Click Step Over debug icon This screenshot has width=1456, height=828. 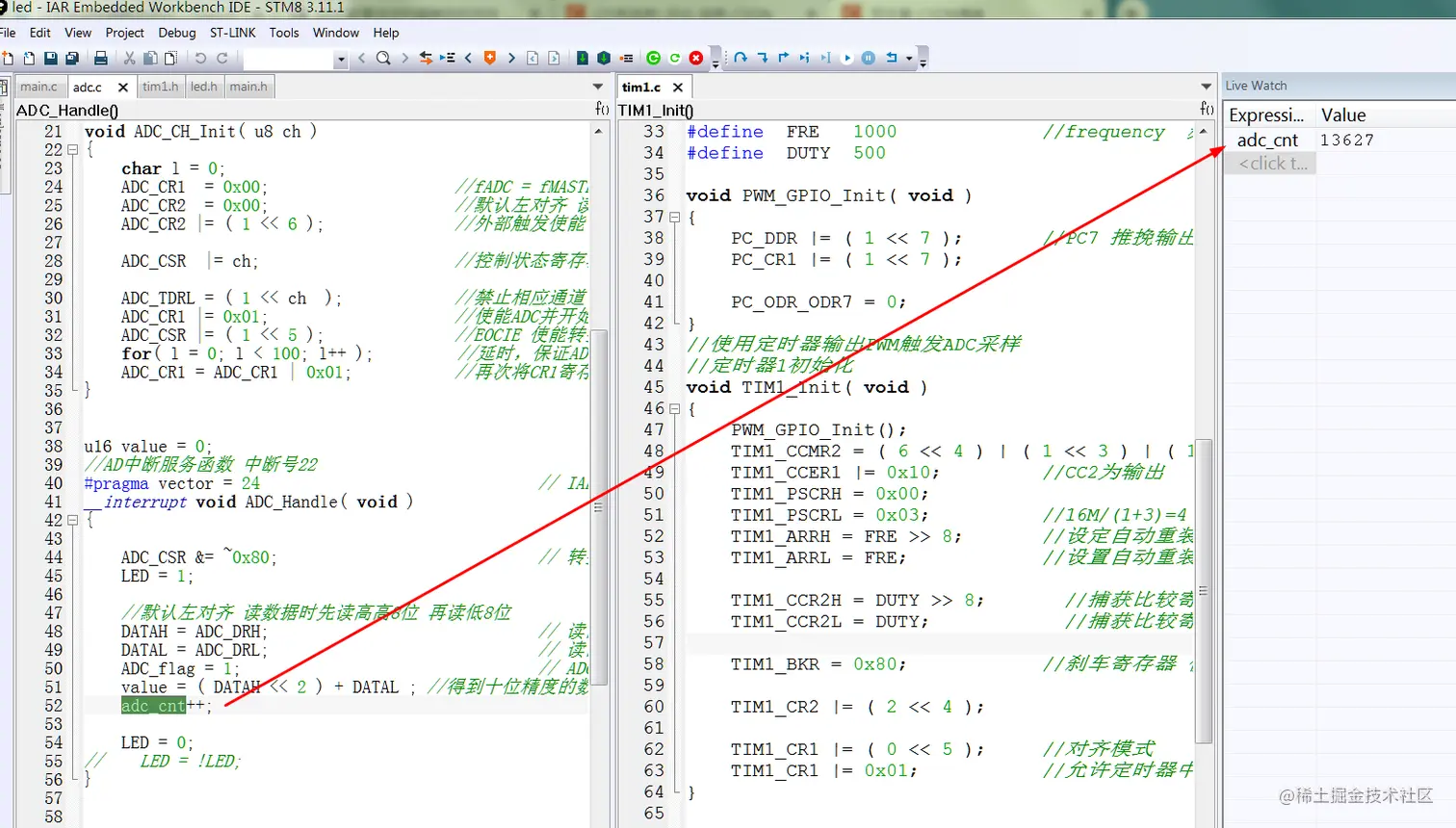click(741, 58)
